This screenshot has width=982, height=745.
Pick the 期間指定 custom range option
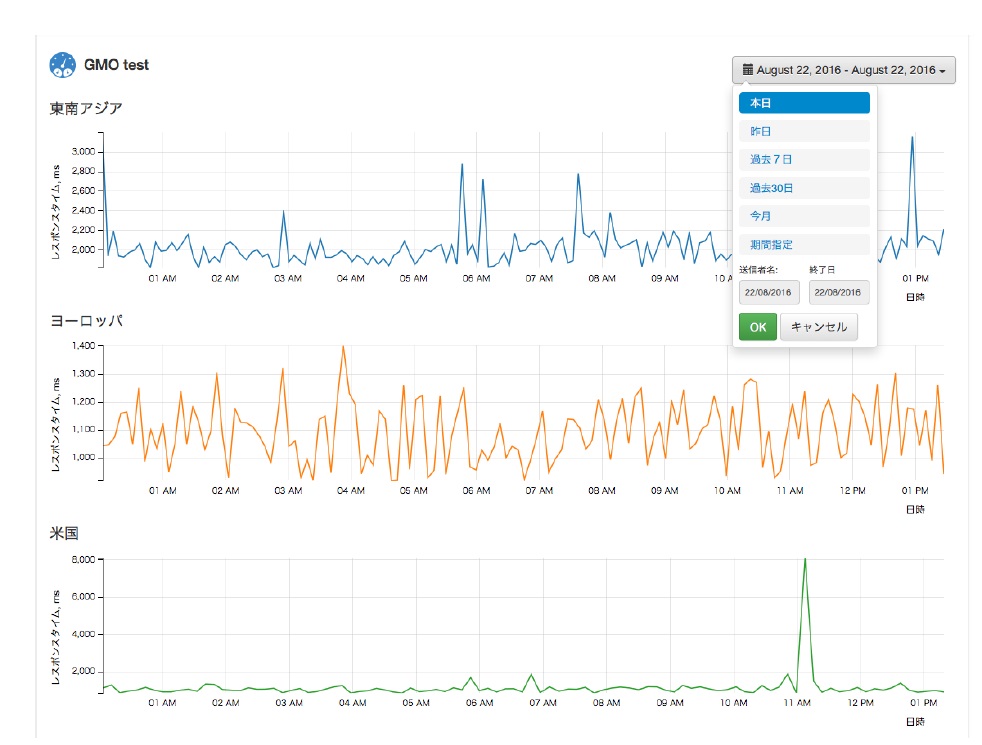point(804,245)
